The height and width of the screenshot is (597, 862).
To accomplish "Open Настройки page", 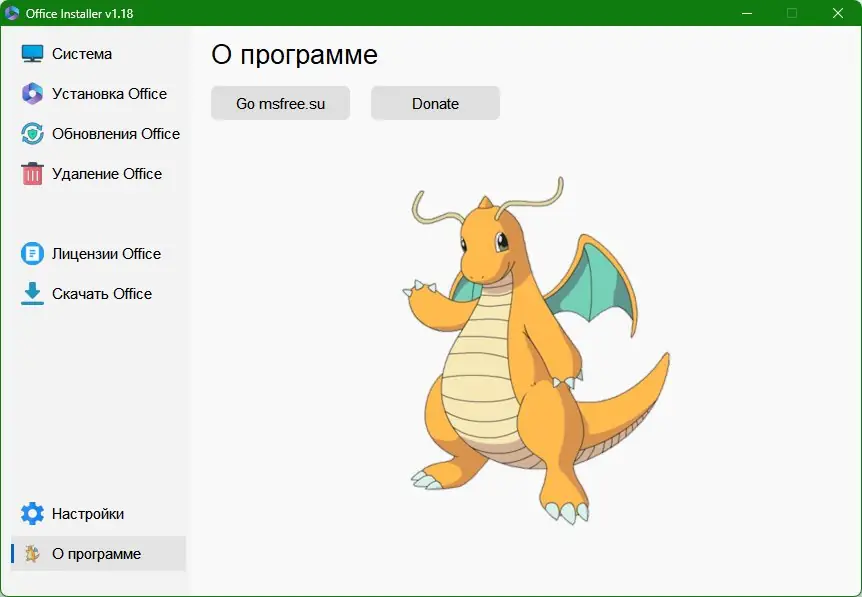I will [98, 513].
